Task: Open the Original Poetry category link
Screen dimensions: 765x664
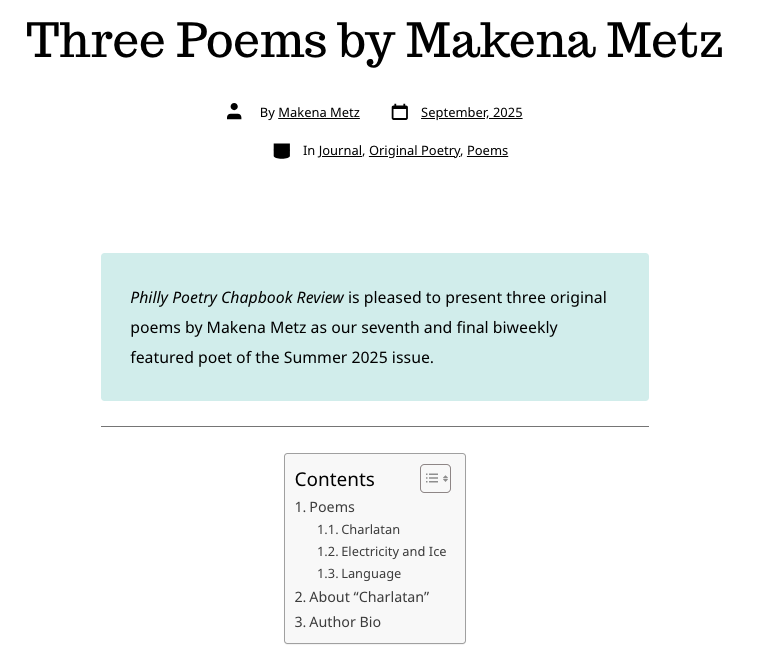Action: coord(414,151)
